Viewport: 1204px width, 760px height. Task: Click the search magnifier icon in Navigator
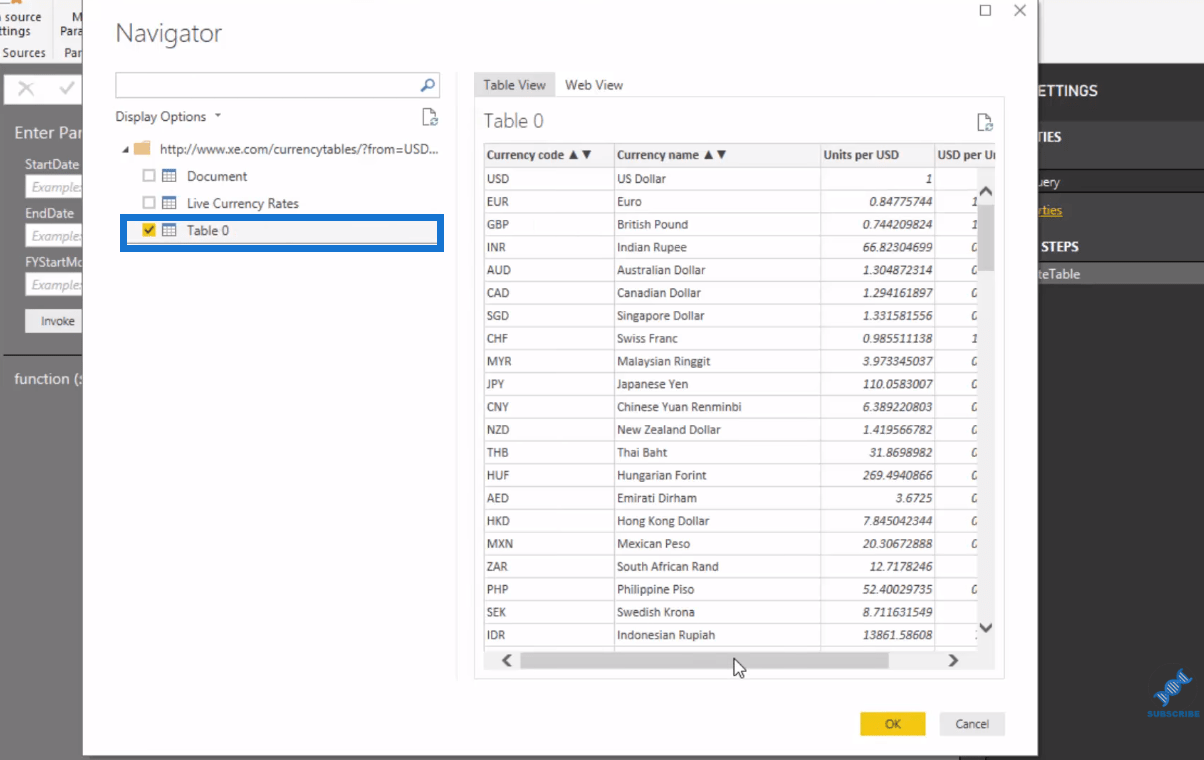(427, 85)
